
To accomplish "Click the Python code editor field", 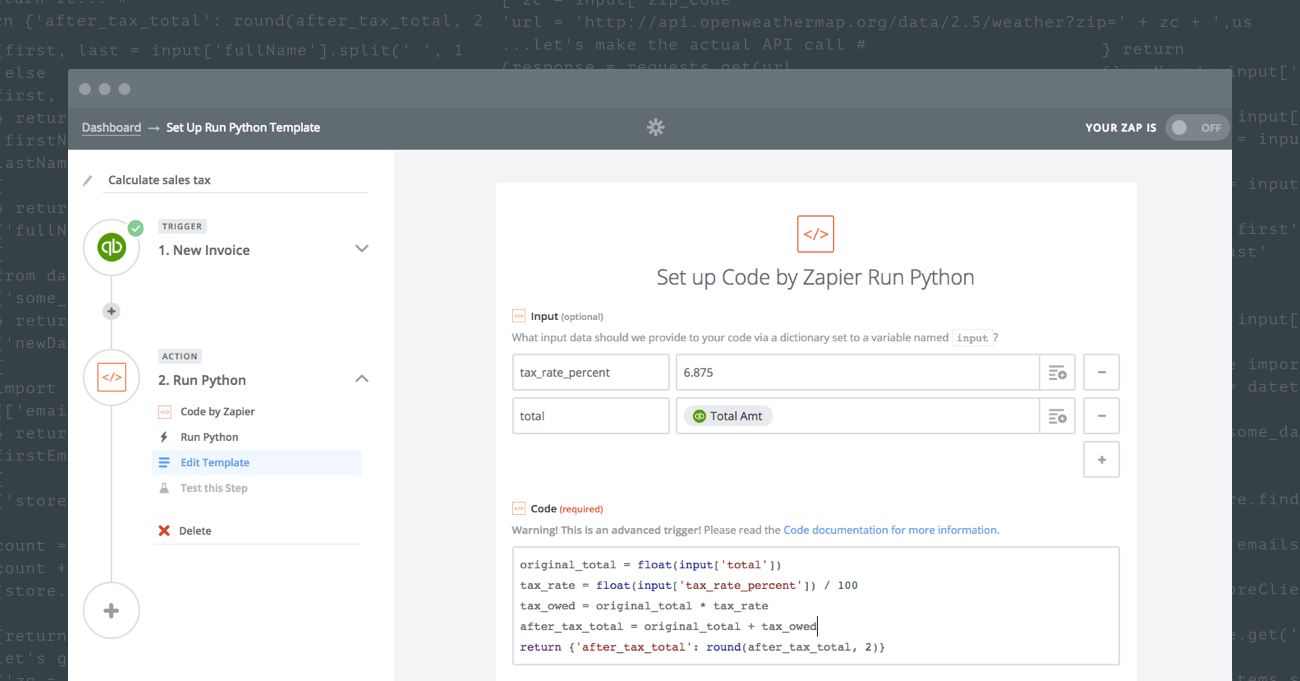I will pyautogui.click(x=815, y=606).
